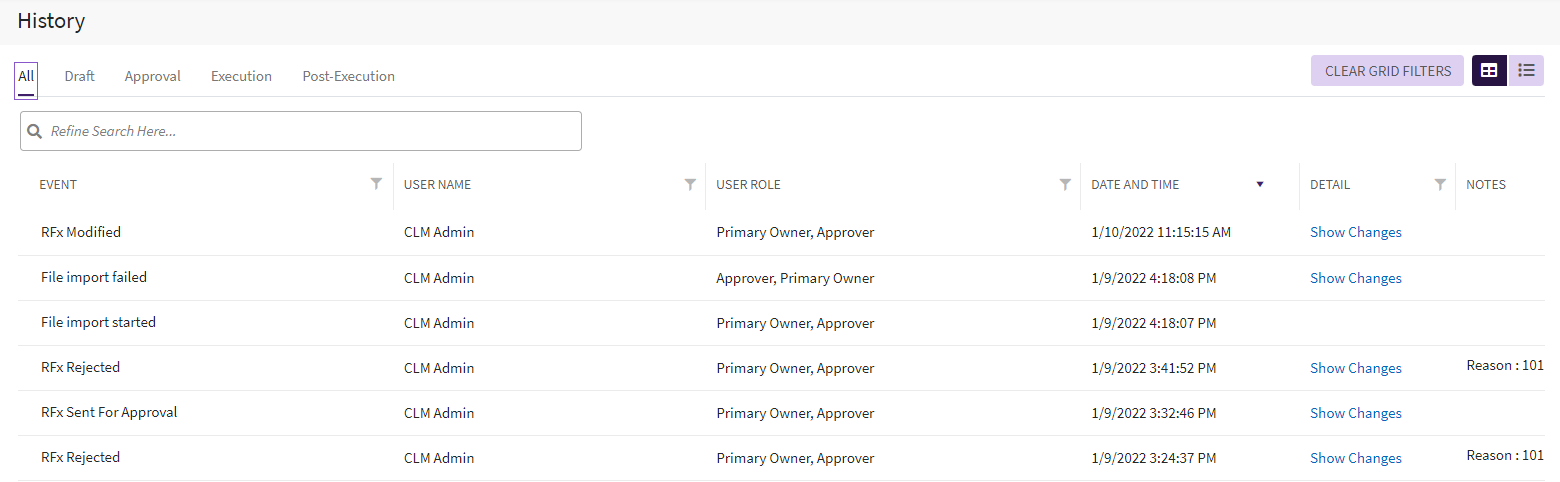Open the Event column filter icon
The width and height of the screenshot is (1560, 482).
tap(376, 184)
